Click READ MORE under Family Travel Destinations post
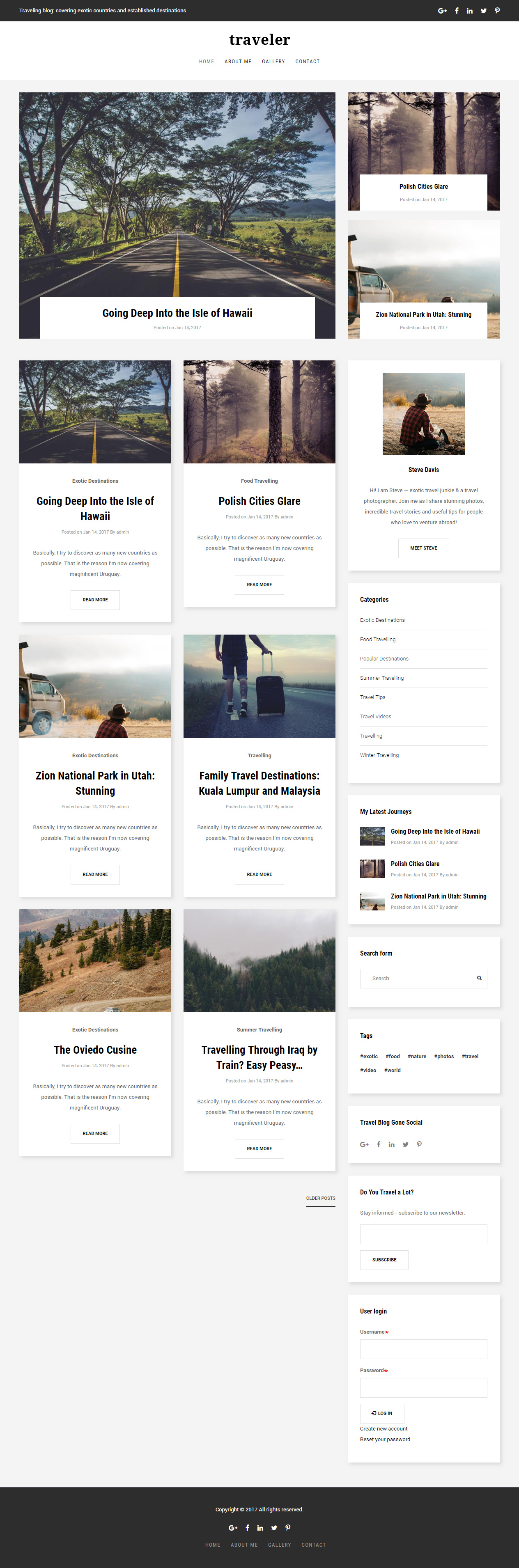The width and height of the screenshot is (519, 1568). pyautogui.click(x=259, y=874)
